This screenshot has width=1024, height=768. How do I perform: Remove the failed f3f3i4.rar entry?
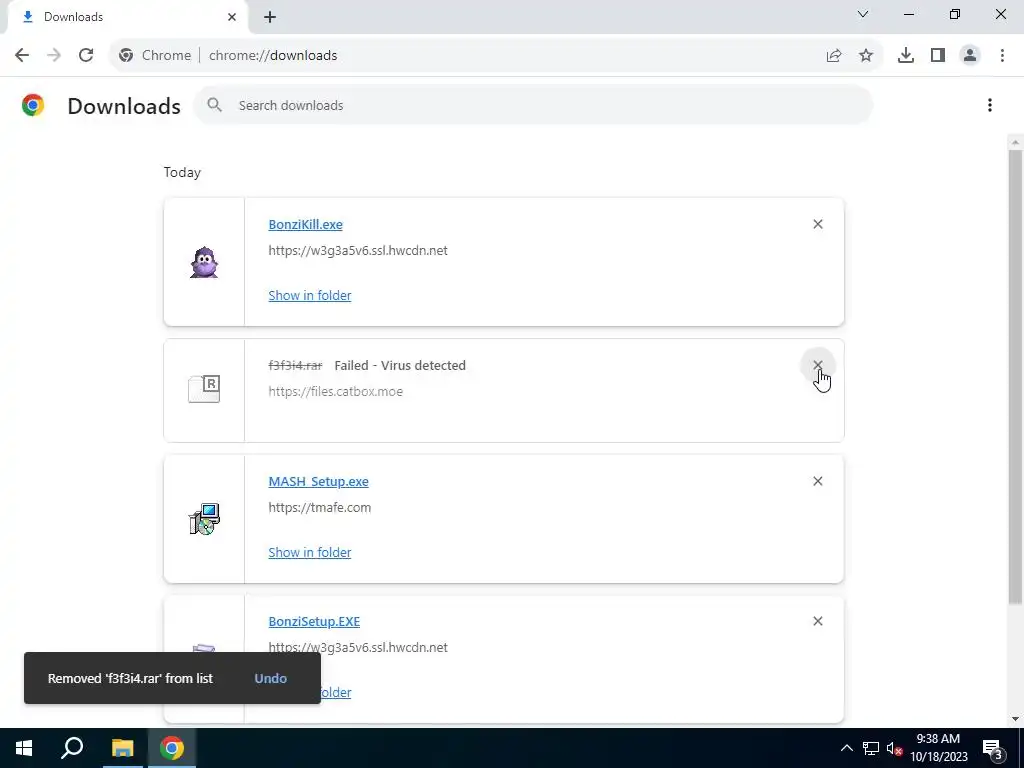tap(818, 365)
